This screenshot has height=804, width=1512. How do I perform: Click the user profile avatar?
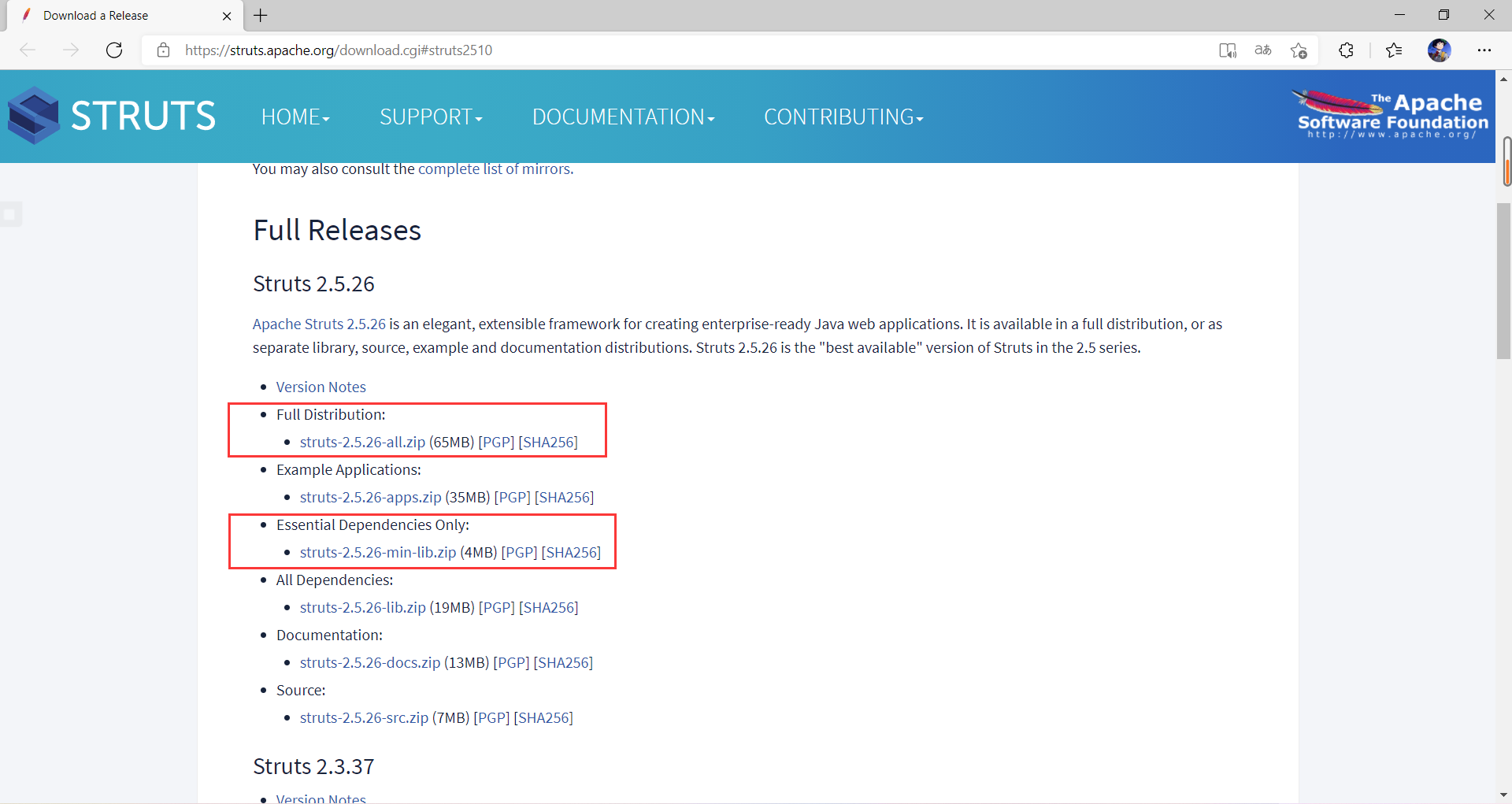(x=1440, y=50)
